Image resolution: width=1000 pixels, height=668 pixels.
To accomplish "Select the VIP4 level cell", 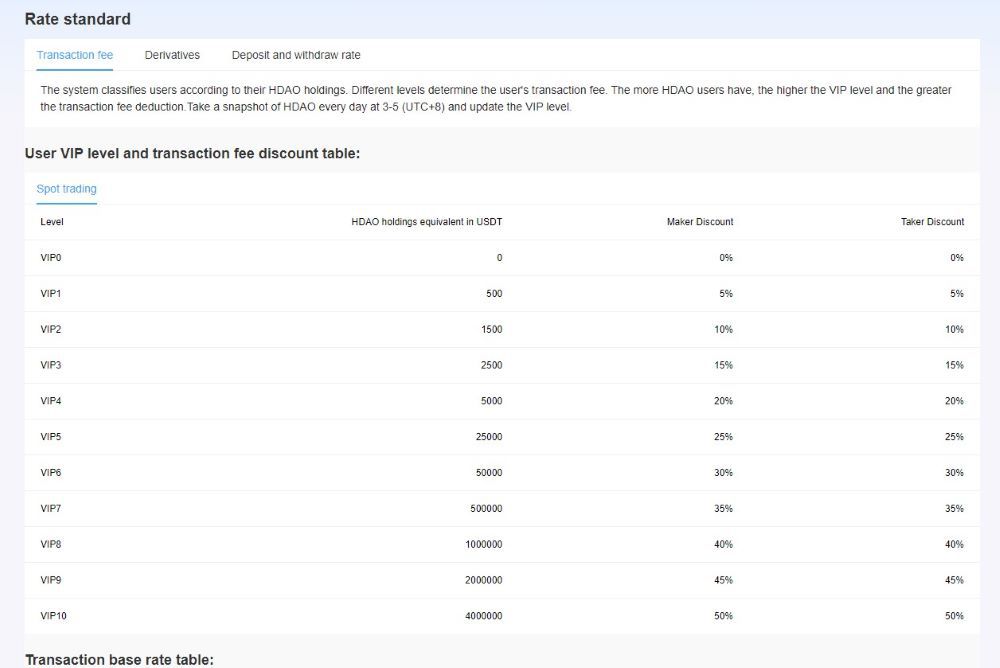I will point(51,401).
